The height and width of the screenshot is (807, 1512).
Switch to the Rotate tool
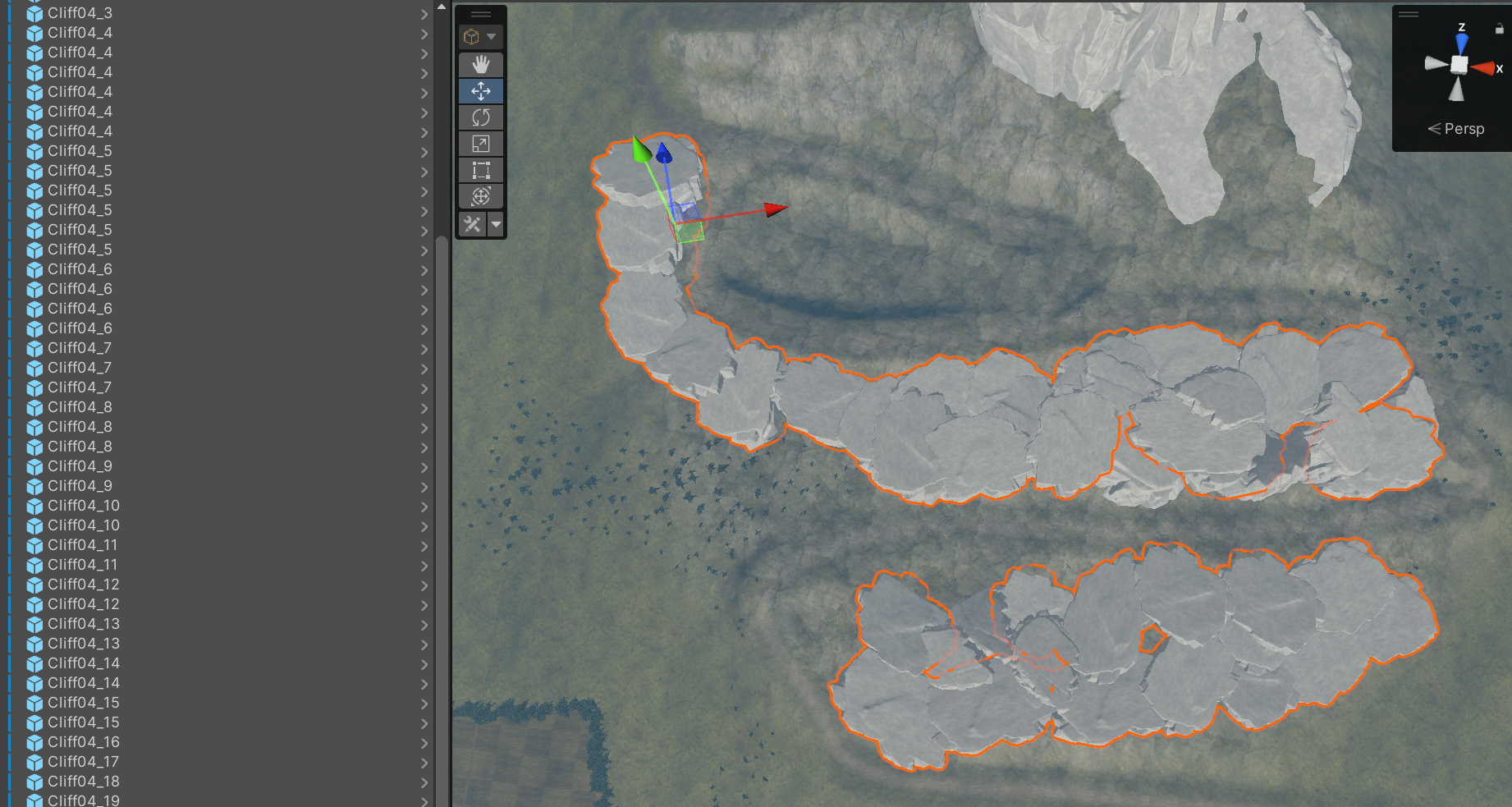click(481, 117)
